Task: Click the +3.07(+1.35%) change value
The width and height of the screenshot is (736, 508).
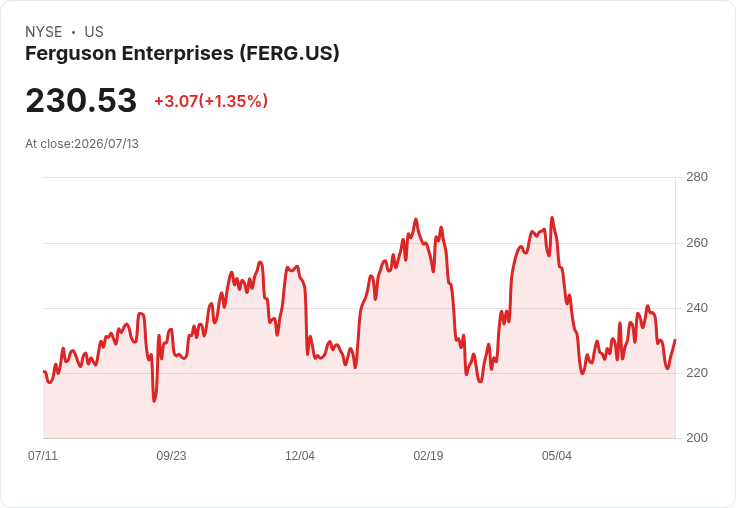Action: click(x=211, y=101)
